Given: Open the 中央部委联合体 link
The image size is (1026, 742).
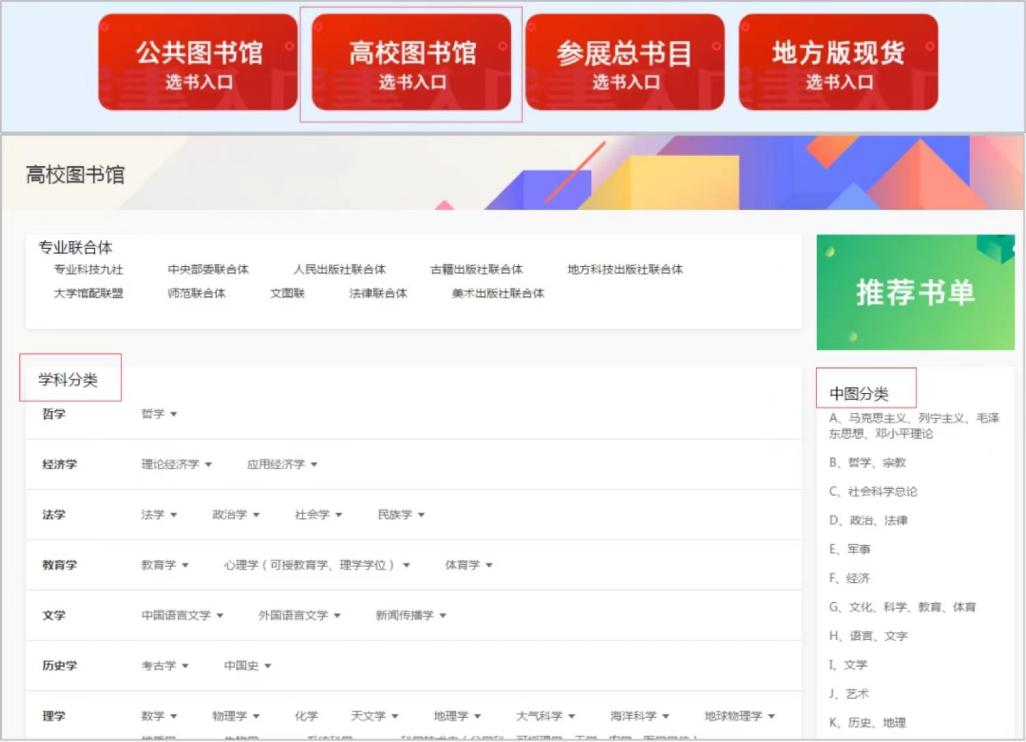Looking at the screenshot, I should coord(208,270).
